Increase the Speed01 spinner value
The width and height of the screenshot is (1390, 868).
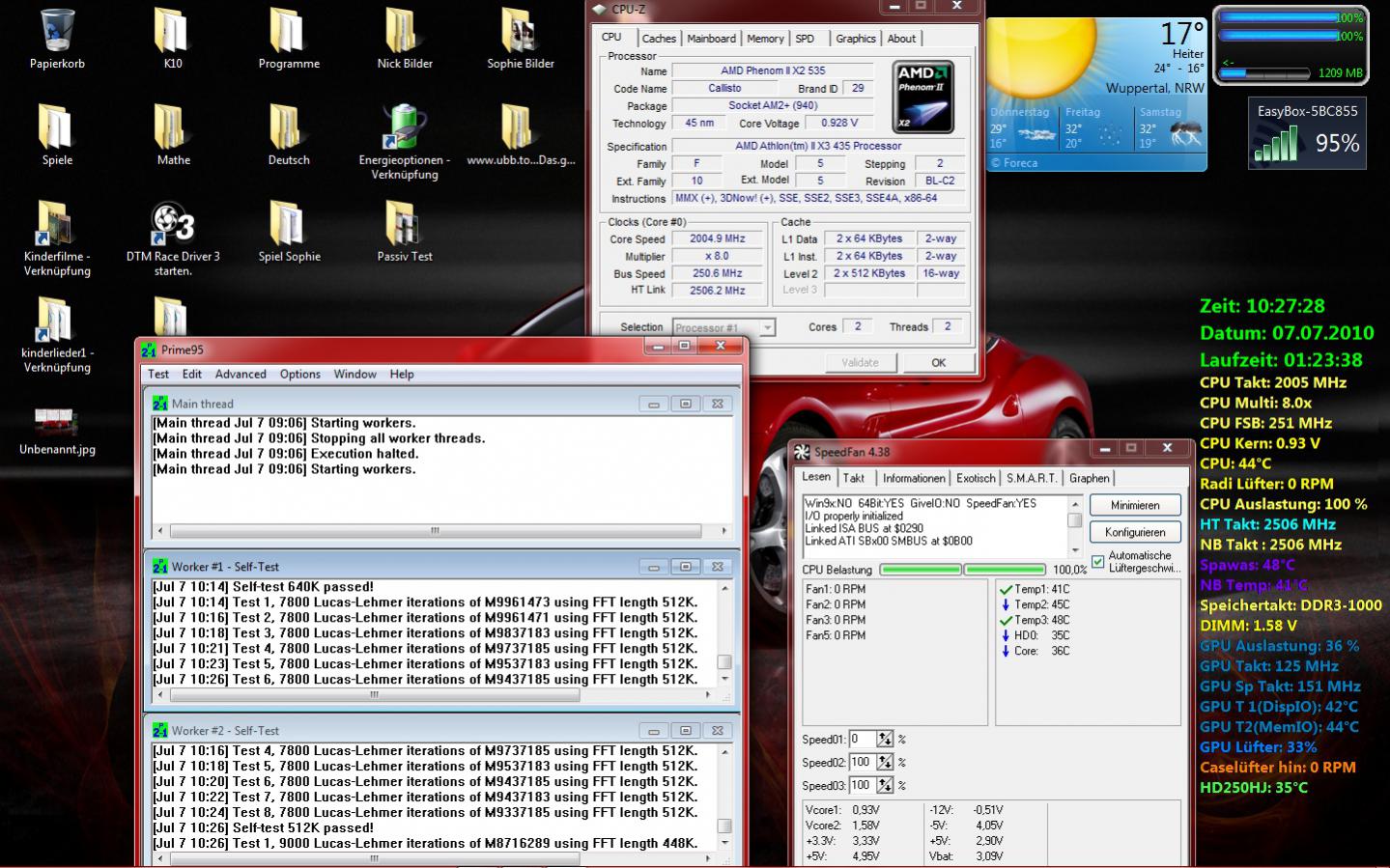tap(884, 735)
